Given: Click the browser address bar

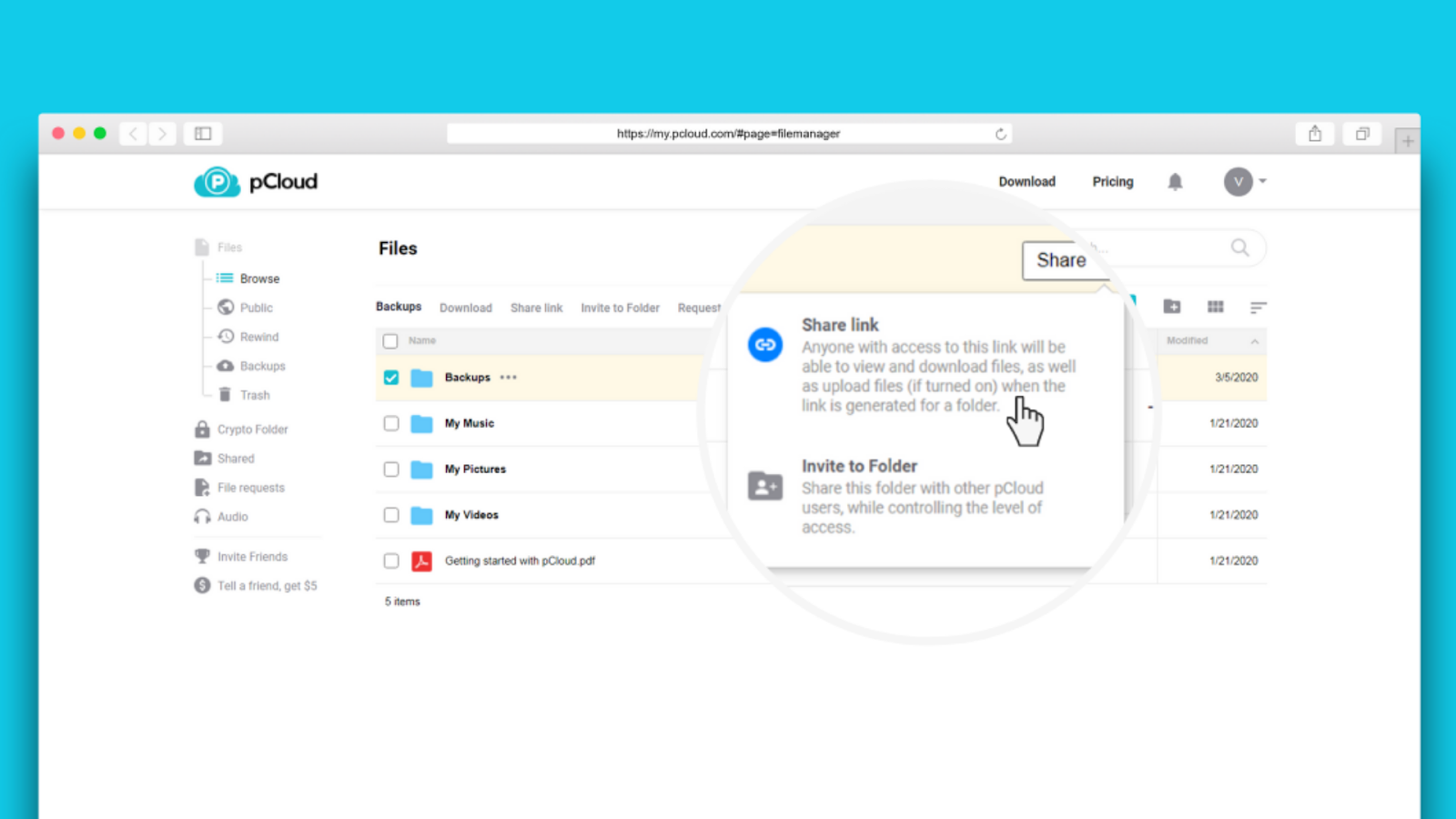Looking at the screenshot, I should [x=729, y=134].
